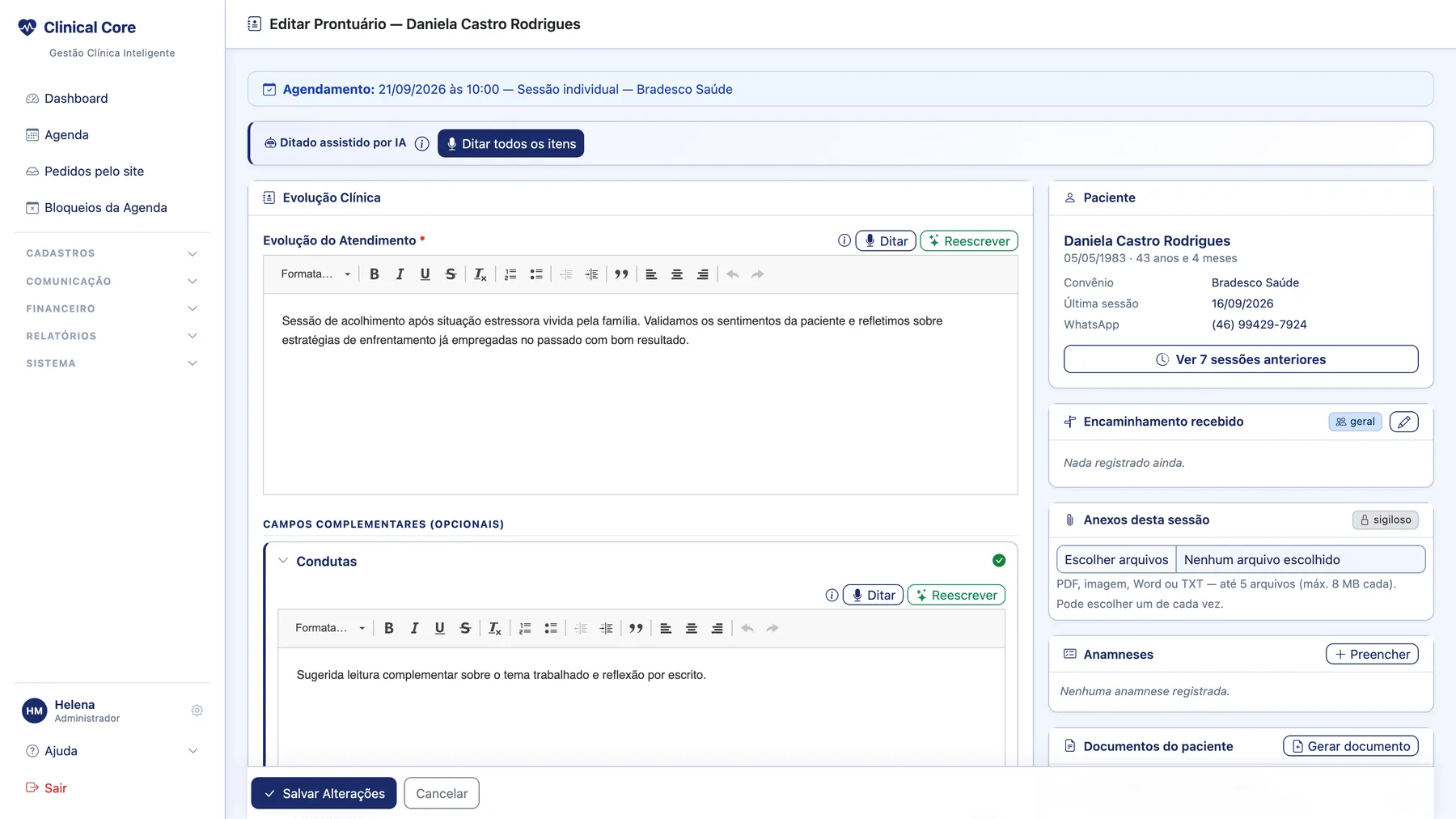This screenshot has width=1456, height=819.
Task: Click info icon beside Ditado assistido por IA
Action: [422, 143]
